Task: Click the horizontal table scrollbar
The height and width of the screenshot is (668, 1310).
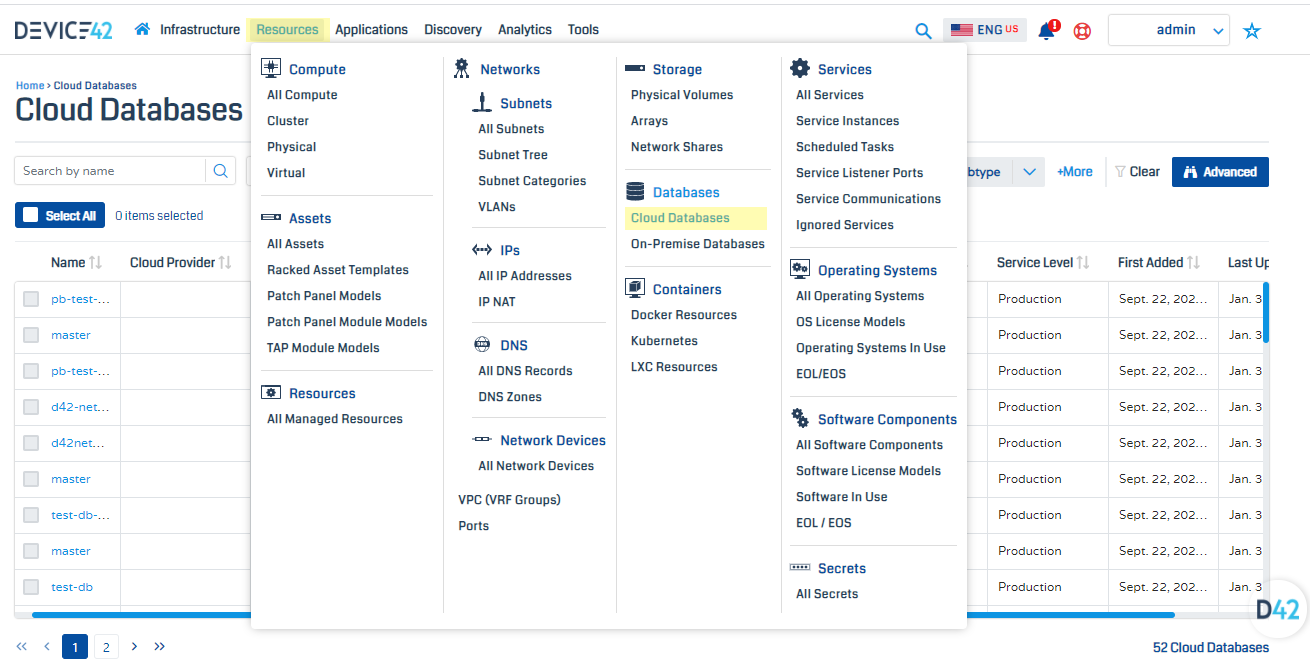Action: coord(603,615)
